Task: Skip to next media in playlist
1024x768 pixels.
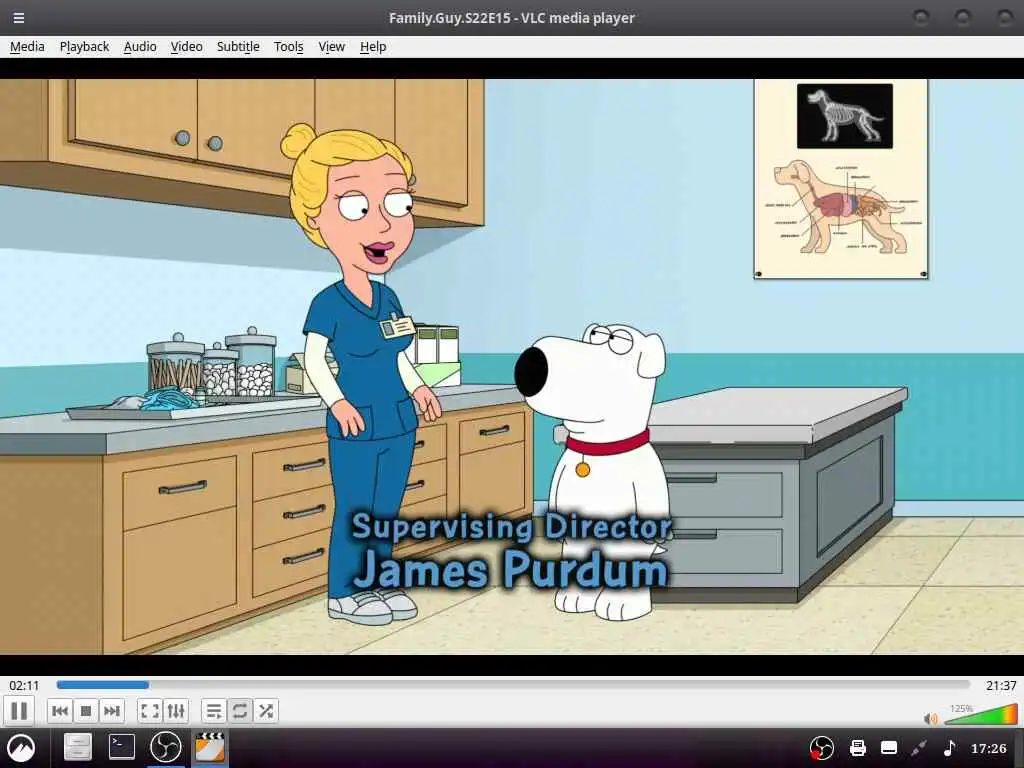Action: [112, 711]
